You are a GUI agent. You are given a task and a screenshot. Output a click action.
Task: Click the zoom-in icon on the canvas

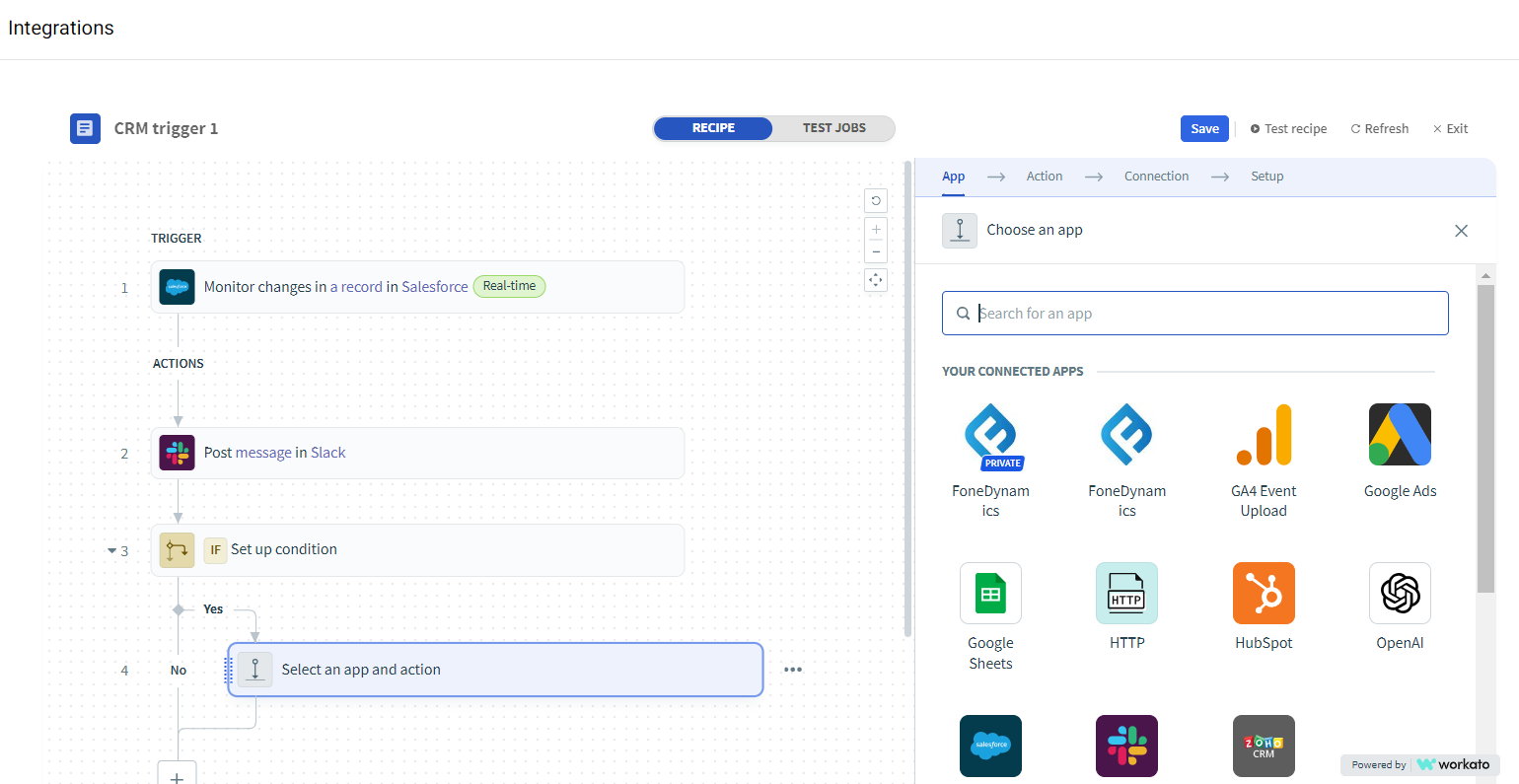(875, 228)
